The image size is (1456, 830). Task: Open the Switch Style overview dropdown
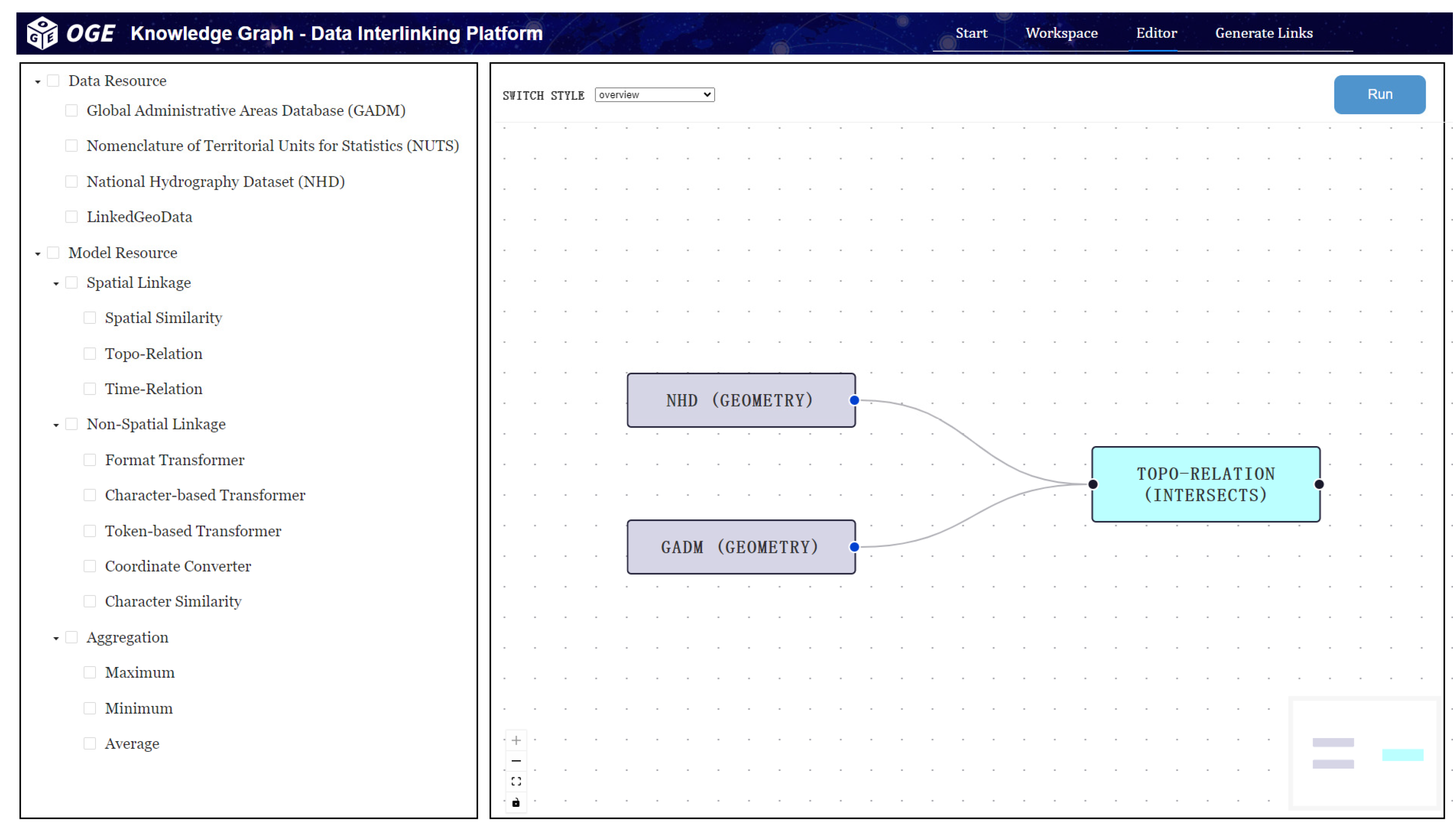point(654,95)
